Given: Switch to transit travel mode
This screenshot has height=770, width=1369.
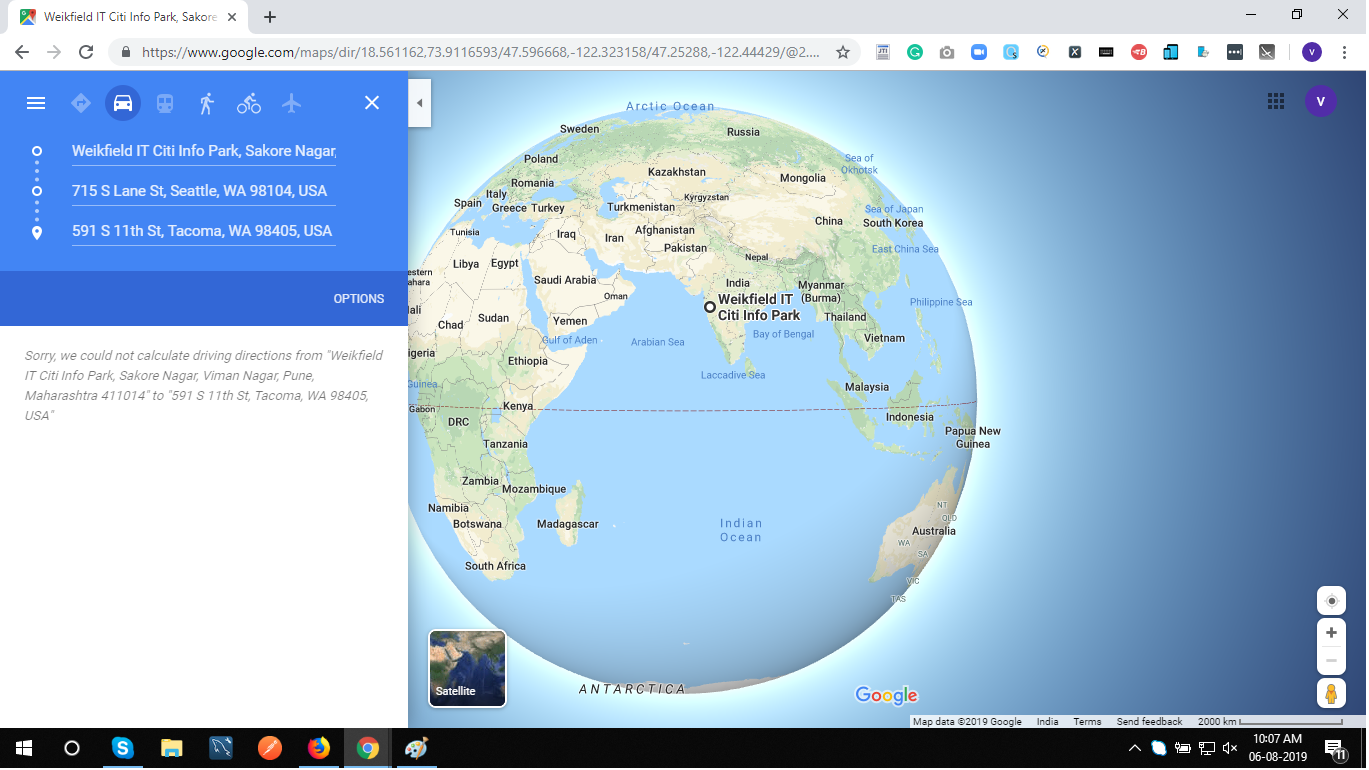Looking at the screenshot, I should [165, 103].
